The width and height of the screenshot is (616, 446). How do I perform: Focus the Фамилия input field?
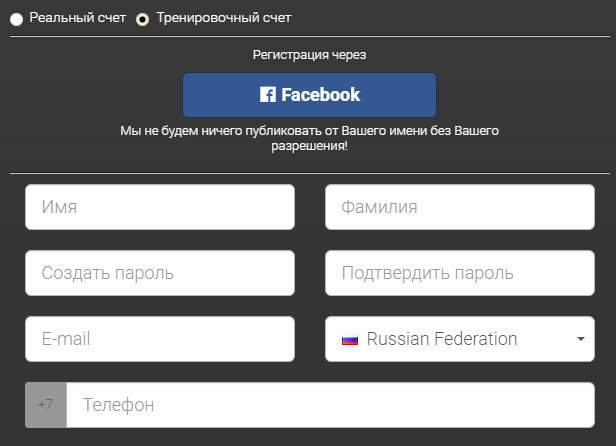(x=459, y=207)
